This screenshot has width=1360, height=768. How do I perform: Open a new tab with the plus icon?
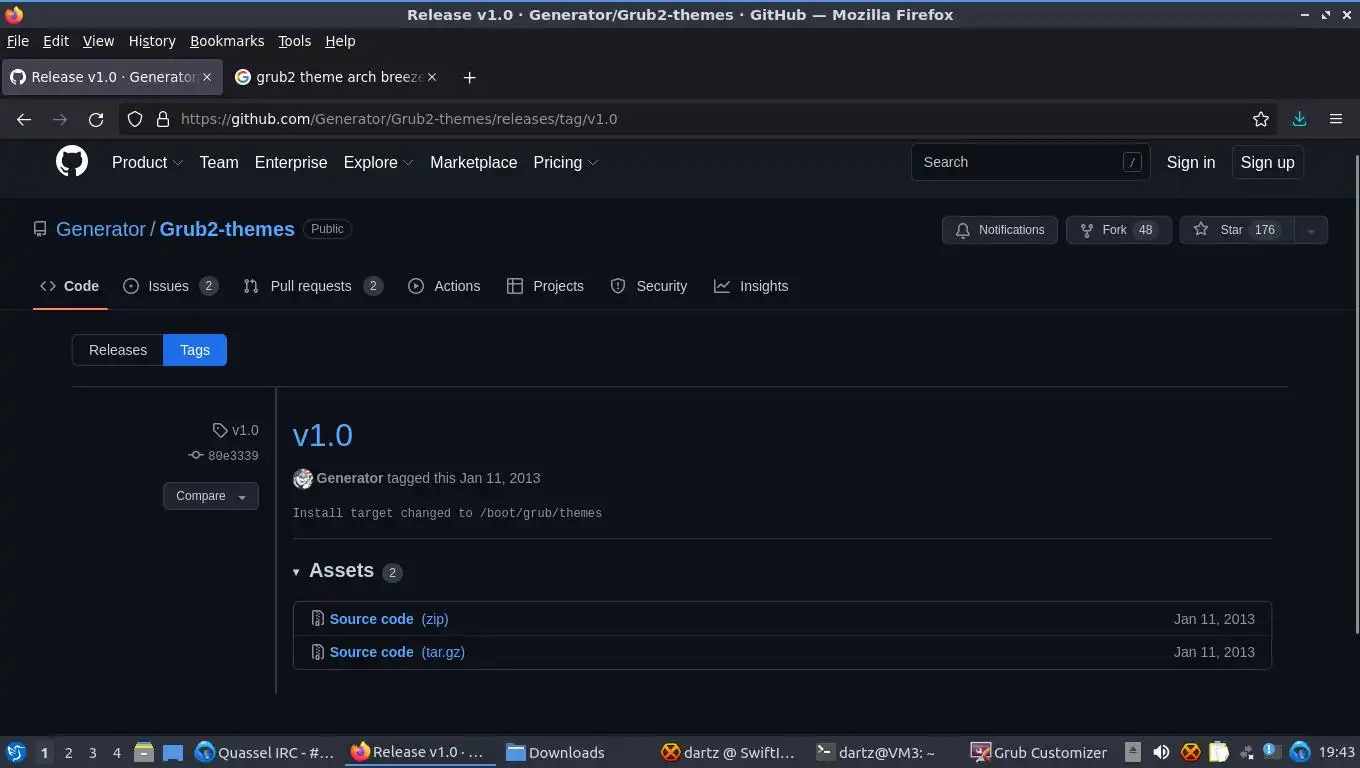click(469, 77)
